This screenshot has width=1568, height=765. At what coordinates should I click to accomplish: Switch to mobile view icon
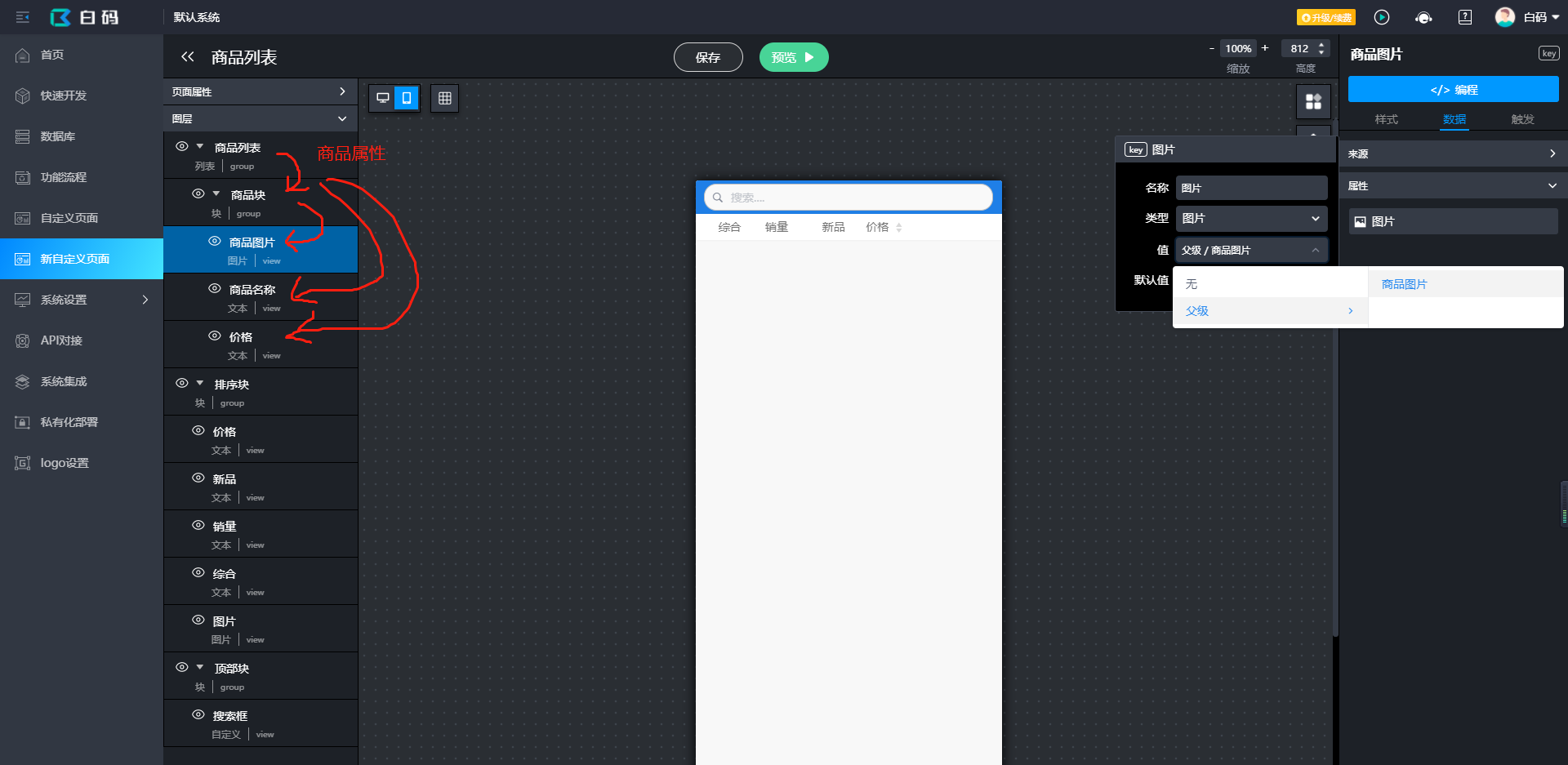point(407,98)
